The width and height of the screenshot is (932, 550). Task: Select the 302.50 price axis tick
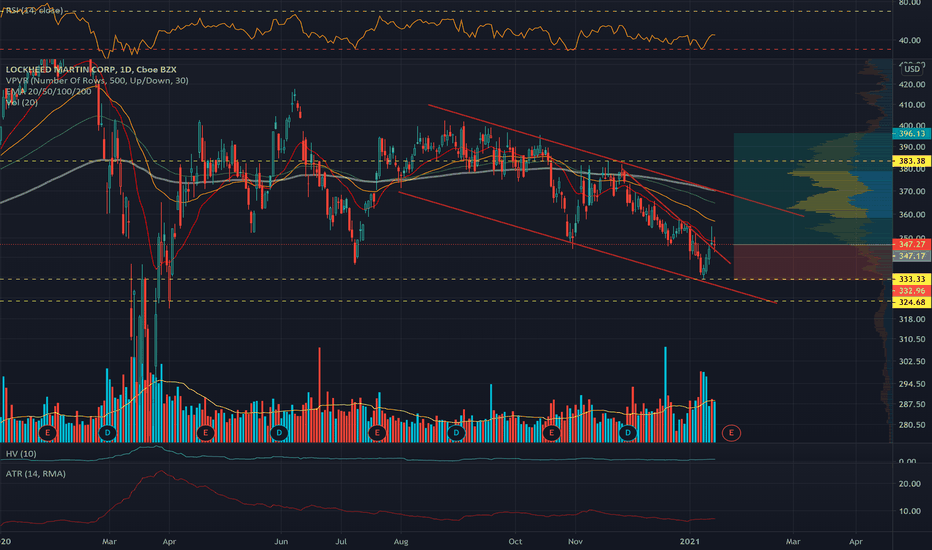coord(912,361)
